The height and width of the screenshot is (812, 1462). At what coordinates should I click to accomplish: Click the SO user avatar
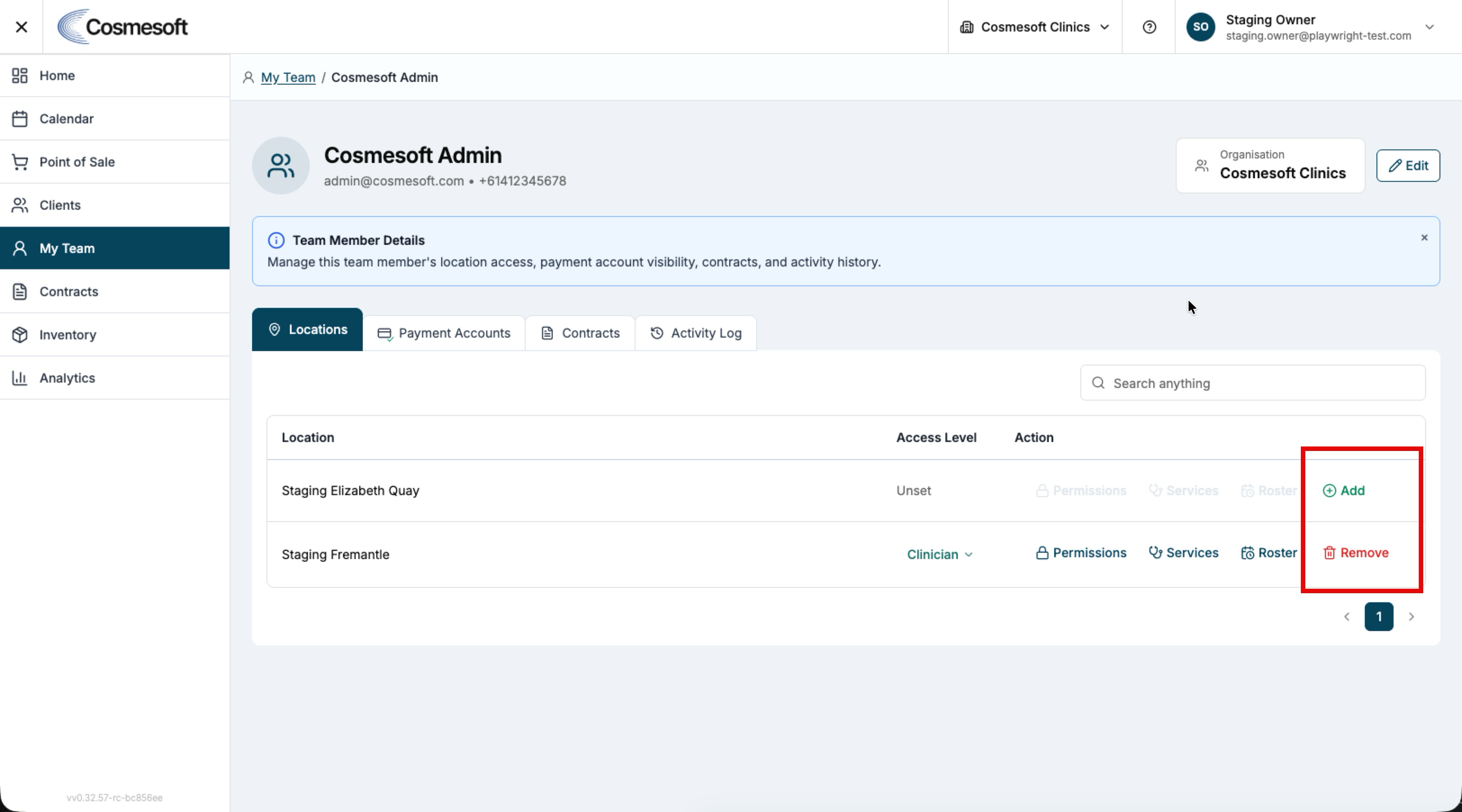click(x=1200, y=27)
